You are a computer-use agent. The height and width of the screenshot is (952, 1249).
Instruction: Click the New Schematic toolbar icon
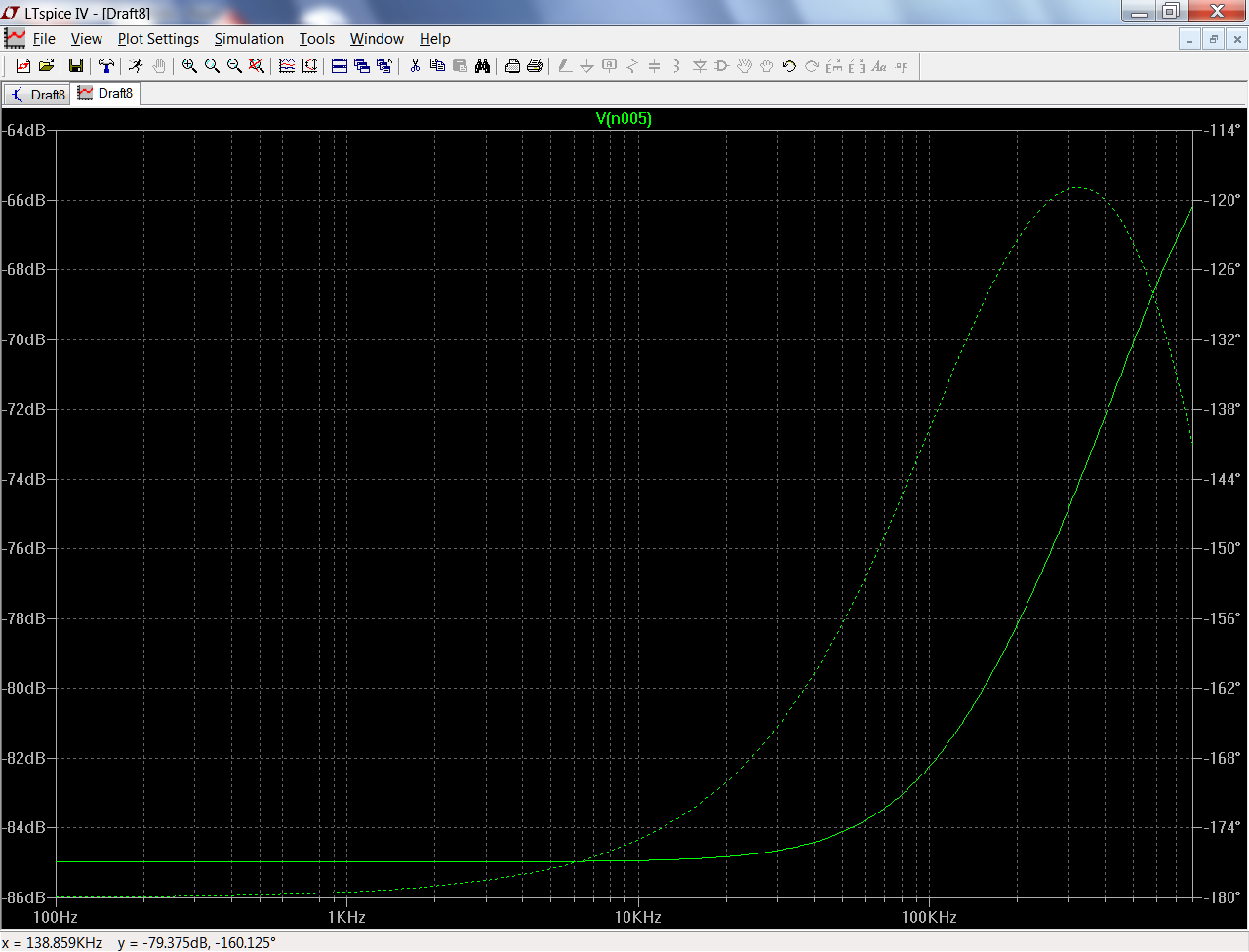click(x=23, y=65)
